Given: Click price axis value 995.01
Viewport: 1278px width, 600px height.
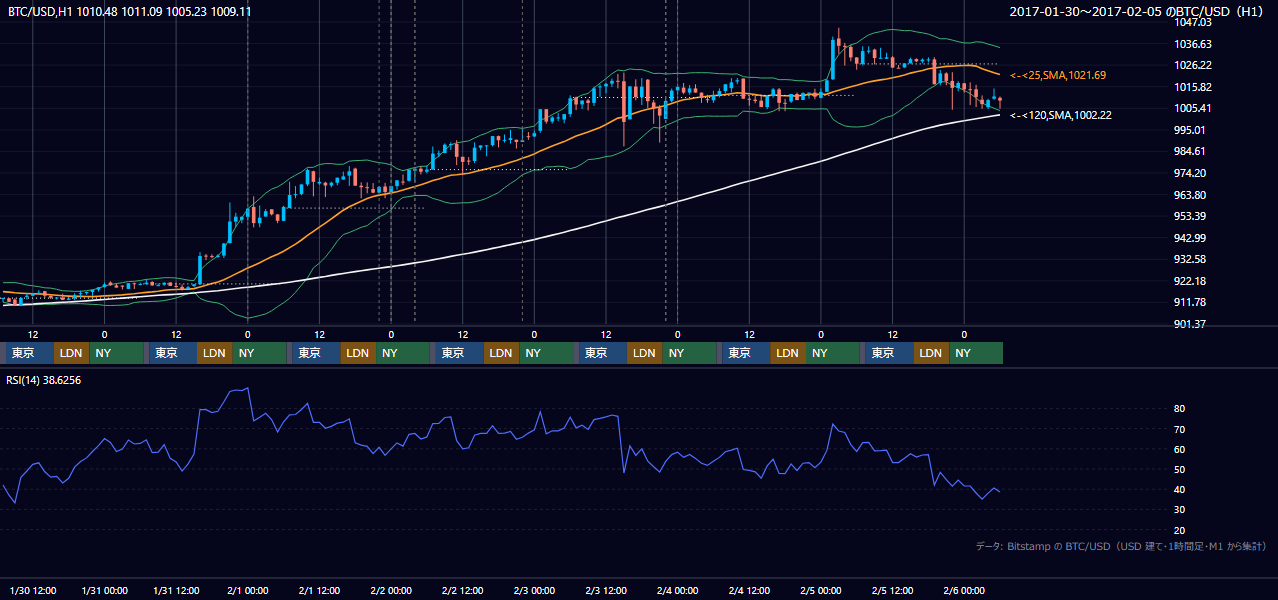Looking at the screenshot, I should point(1190,130).
